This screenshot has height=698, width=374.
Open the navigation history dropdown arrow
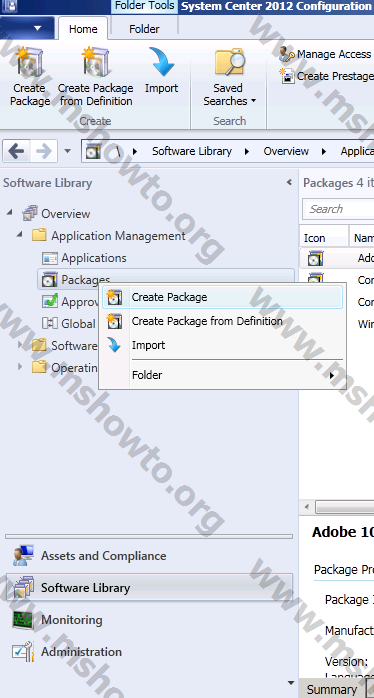click(x=68, y=151)
